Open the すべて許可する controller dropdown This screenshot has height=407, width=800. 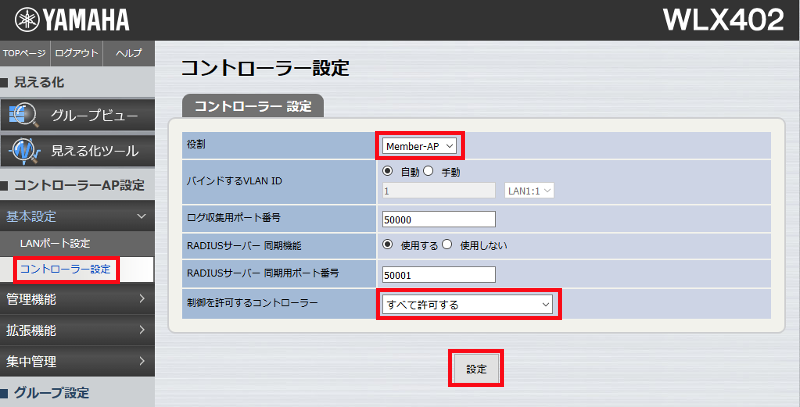click(x=467, y=304)
